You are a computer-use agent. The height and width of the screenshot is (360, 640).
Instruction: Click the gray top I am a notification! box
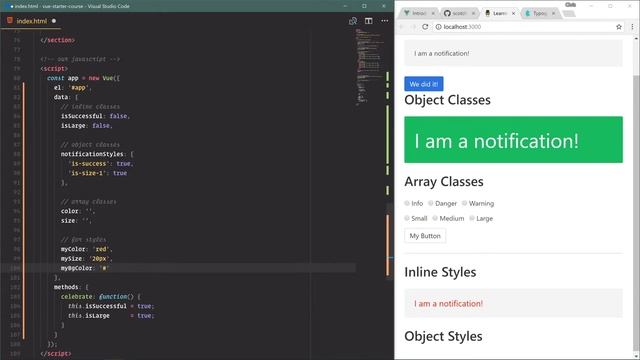click(x=513, y=53)
